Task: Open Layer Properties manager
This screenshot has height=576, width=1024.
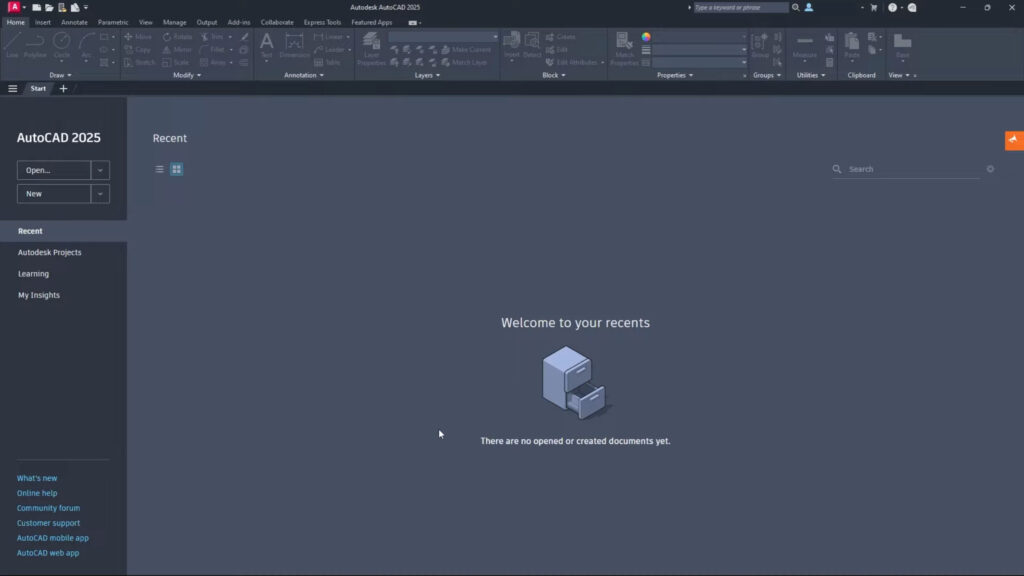Action: [372, 48]
